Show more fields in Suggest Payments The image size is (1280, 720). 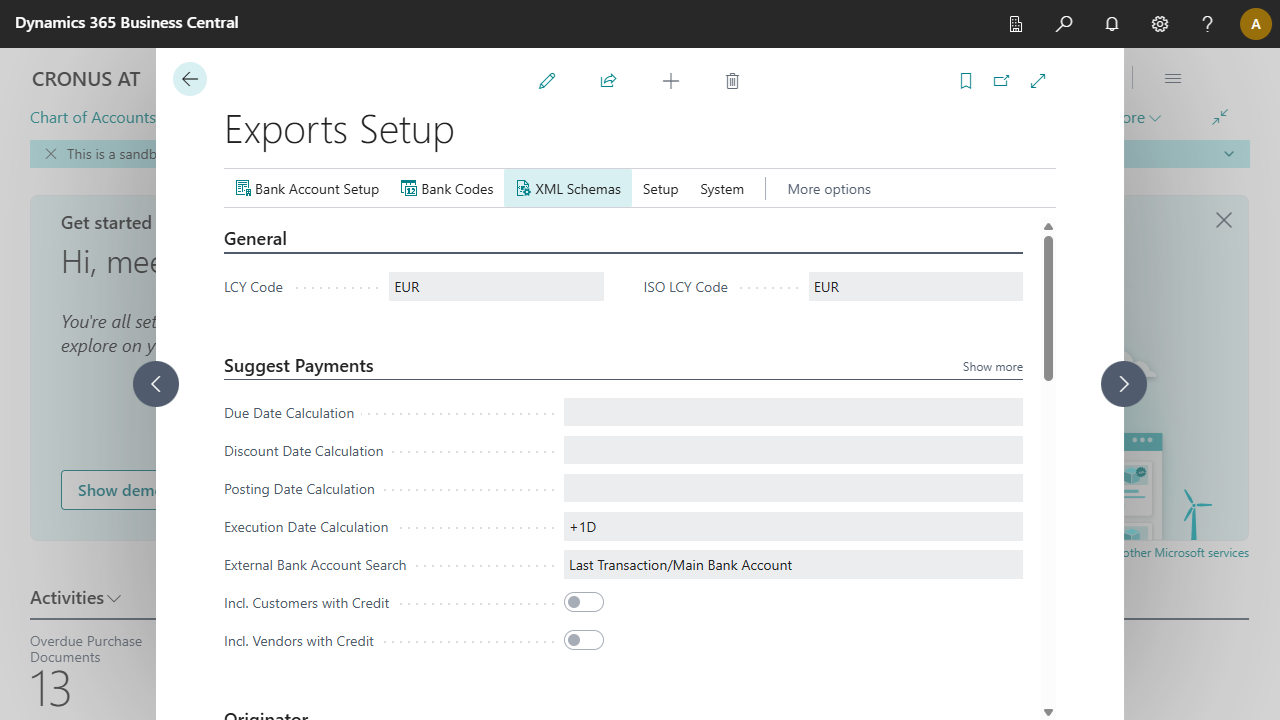click(x=992, y=367)
